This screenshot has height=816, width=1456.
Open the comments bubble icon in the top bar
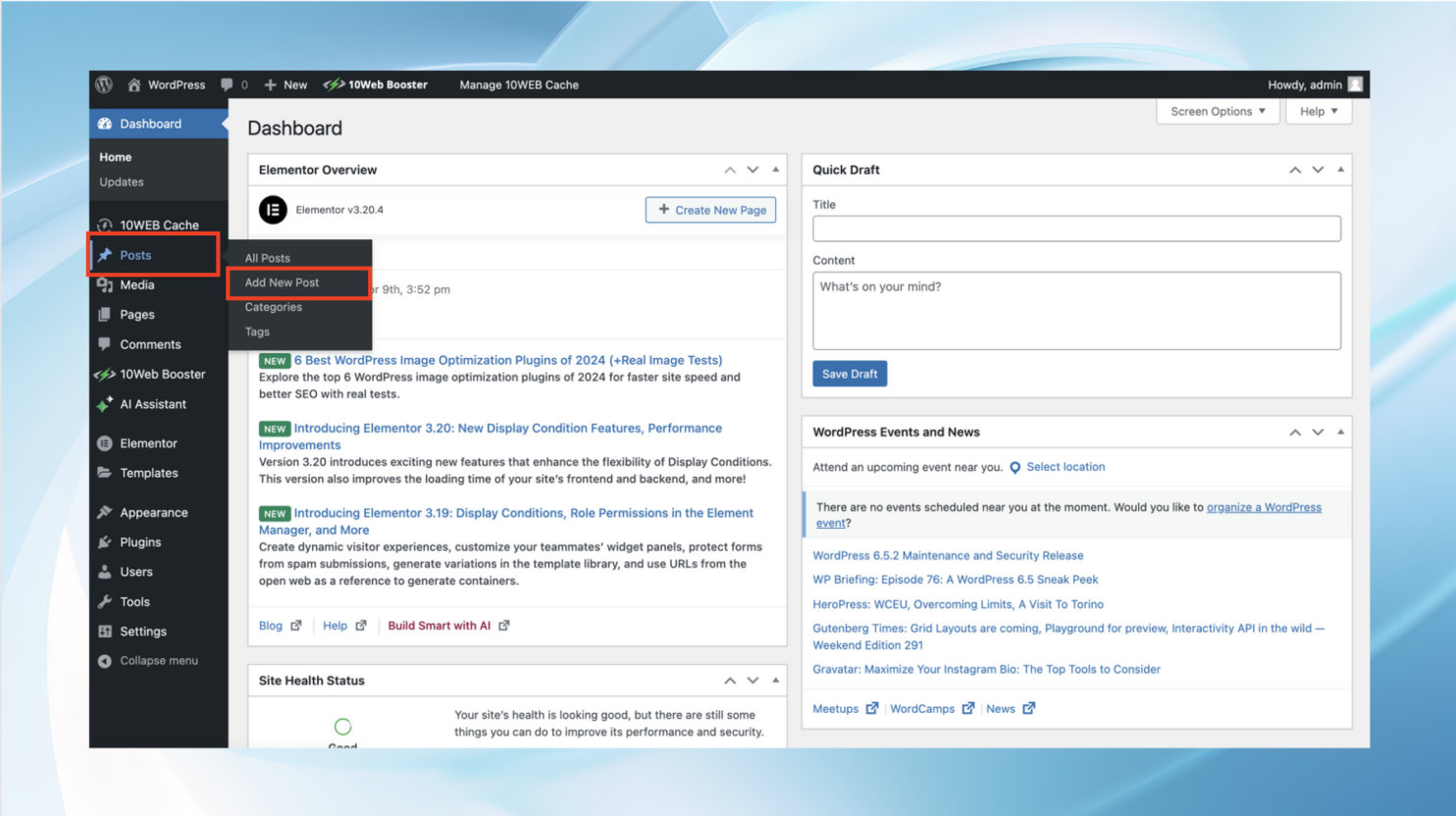[226, 84]
